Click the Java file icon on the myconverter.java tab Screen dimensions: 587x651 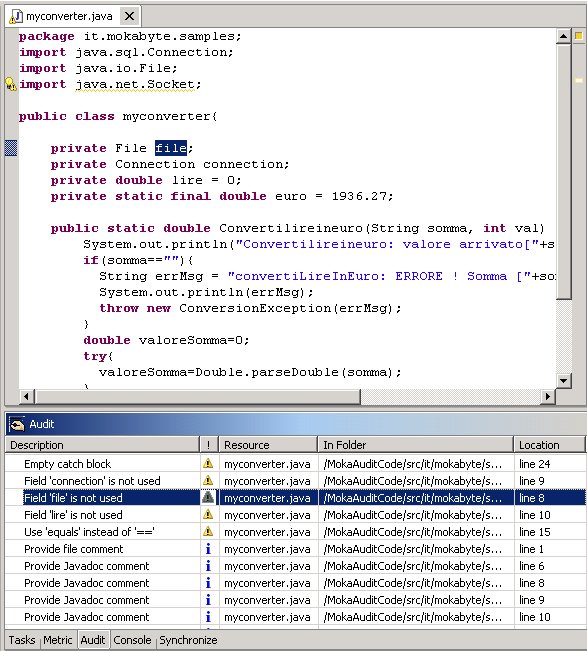coord(16,16)
